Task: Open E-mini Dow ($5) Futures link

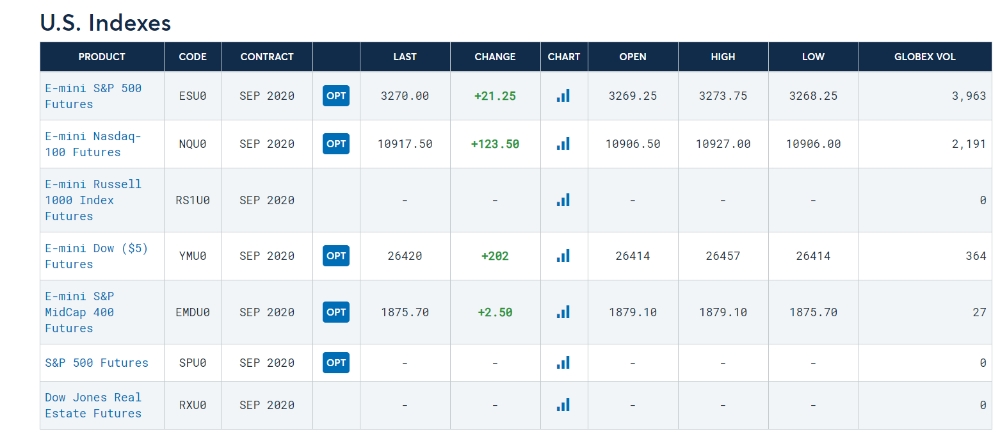Action: [x=96, y=256]
